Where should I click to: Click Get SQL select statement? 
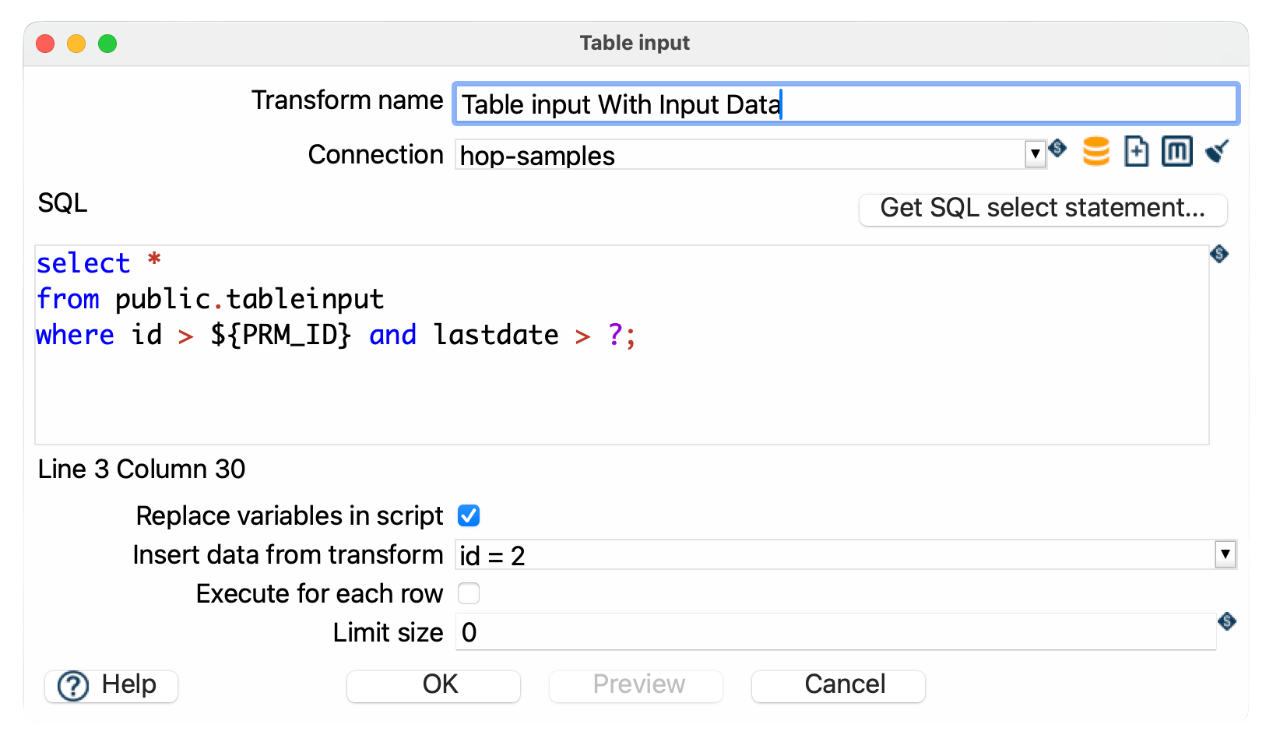tap(1042, 209)
